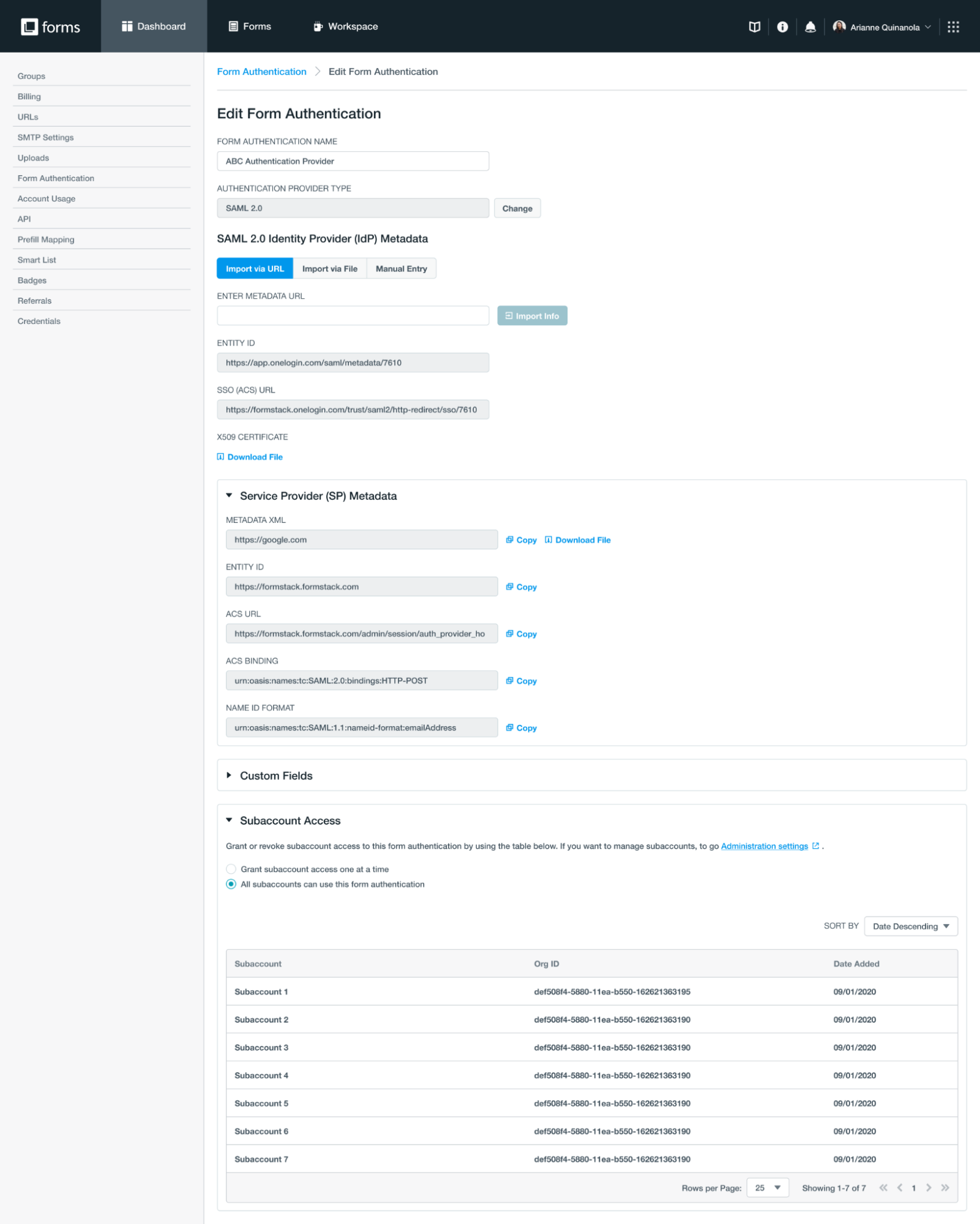Open the Sort By Date Descending dropdown
The width and height of the screenshot is (980, 1224).
click(x=910, y=926)
